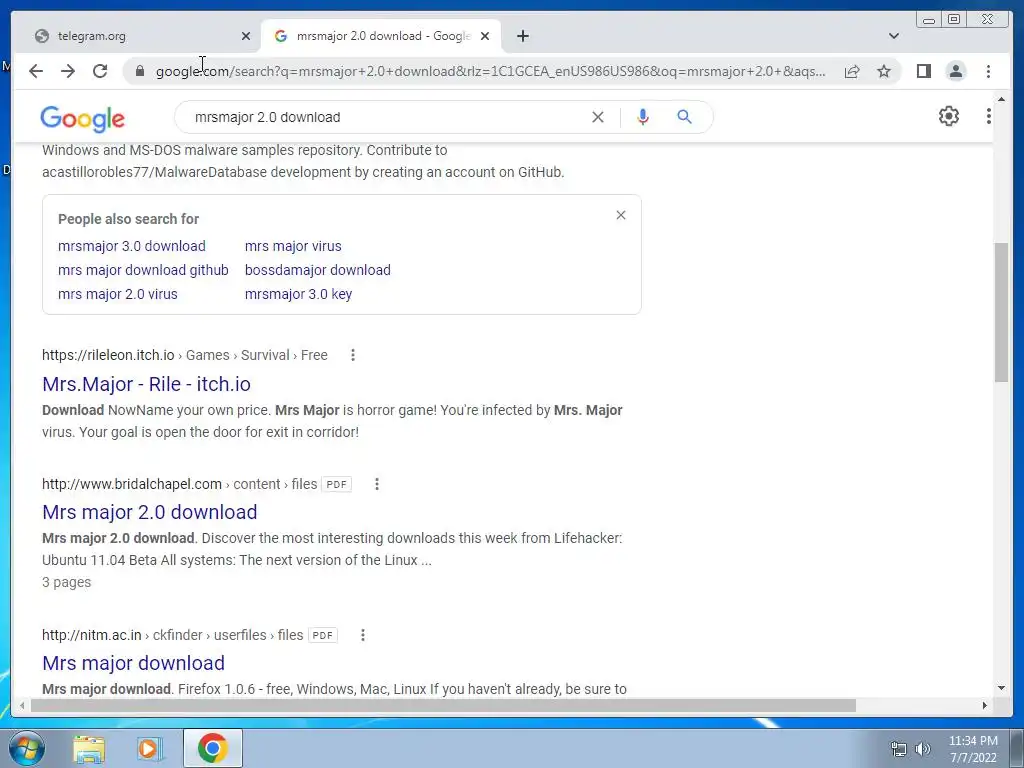The image size is (1024, 768).
Task: Click the lock icon in the address bar
Action: [x=140, y=71]
